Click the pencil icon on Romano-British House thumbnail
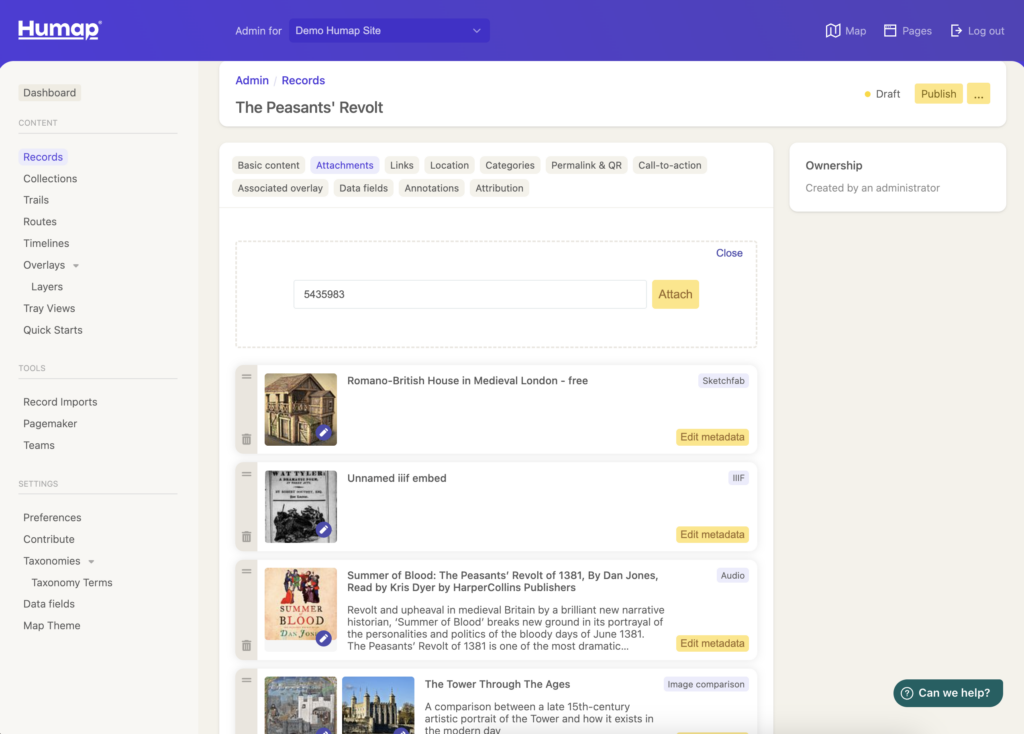1024x734 pixels. [x=323, y=433]
